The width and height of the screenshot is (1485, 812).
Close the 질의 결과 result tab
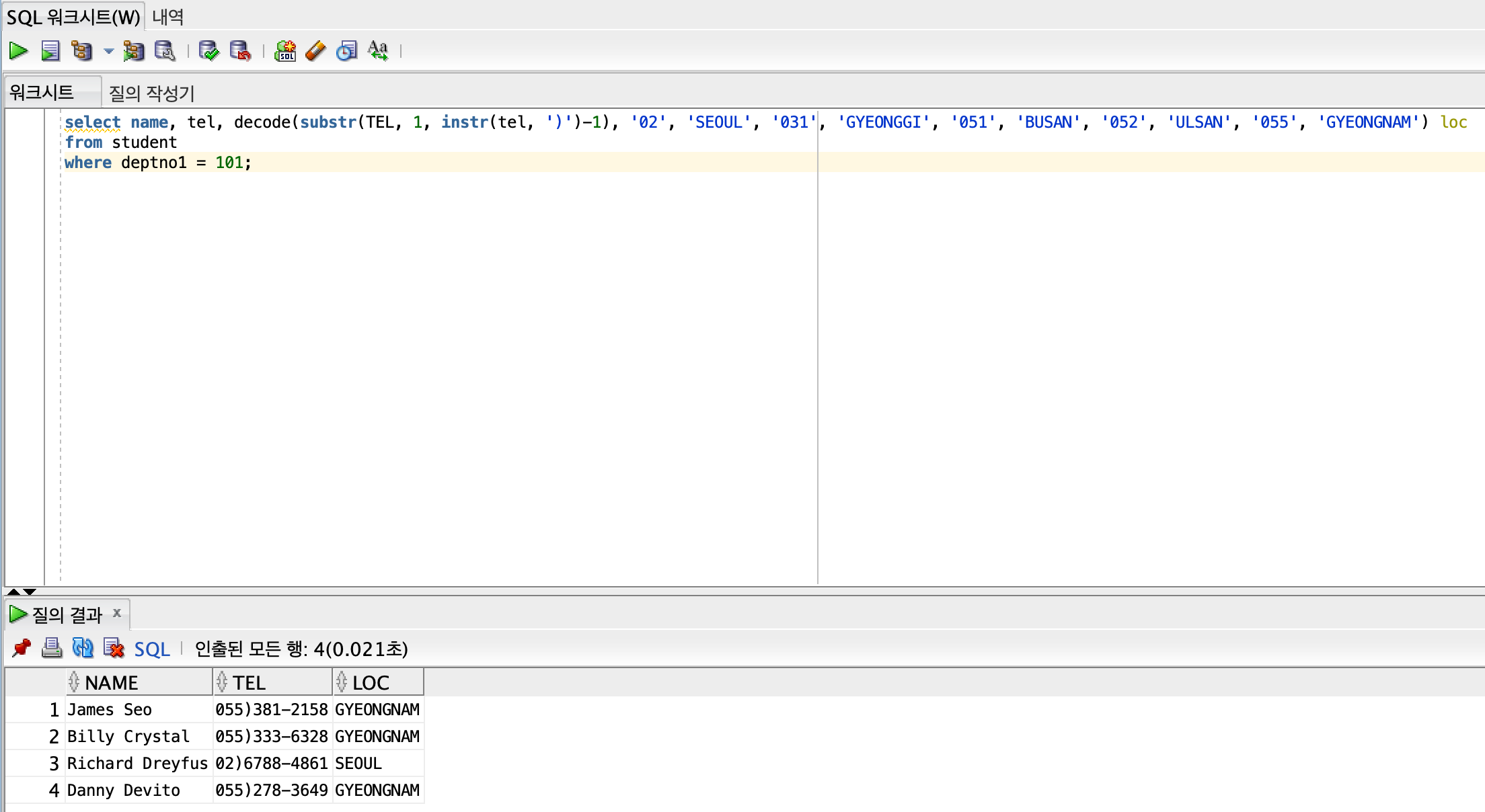(117, 613)
